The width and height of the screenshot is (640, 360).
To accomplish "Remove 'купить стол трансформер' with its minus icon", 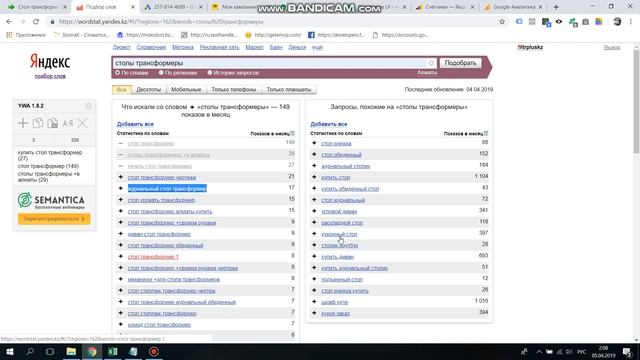I will pyautogui.click(x=120, y=166).
